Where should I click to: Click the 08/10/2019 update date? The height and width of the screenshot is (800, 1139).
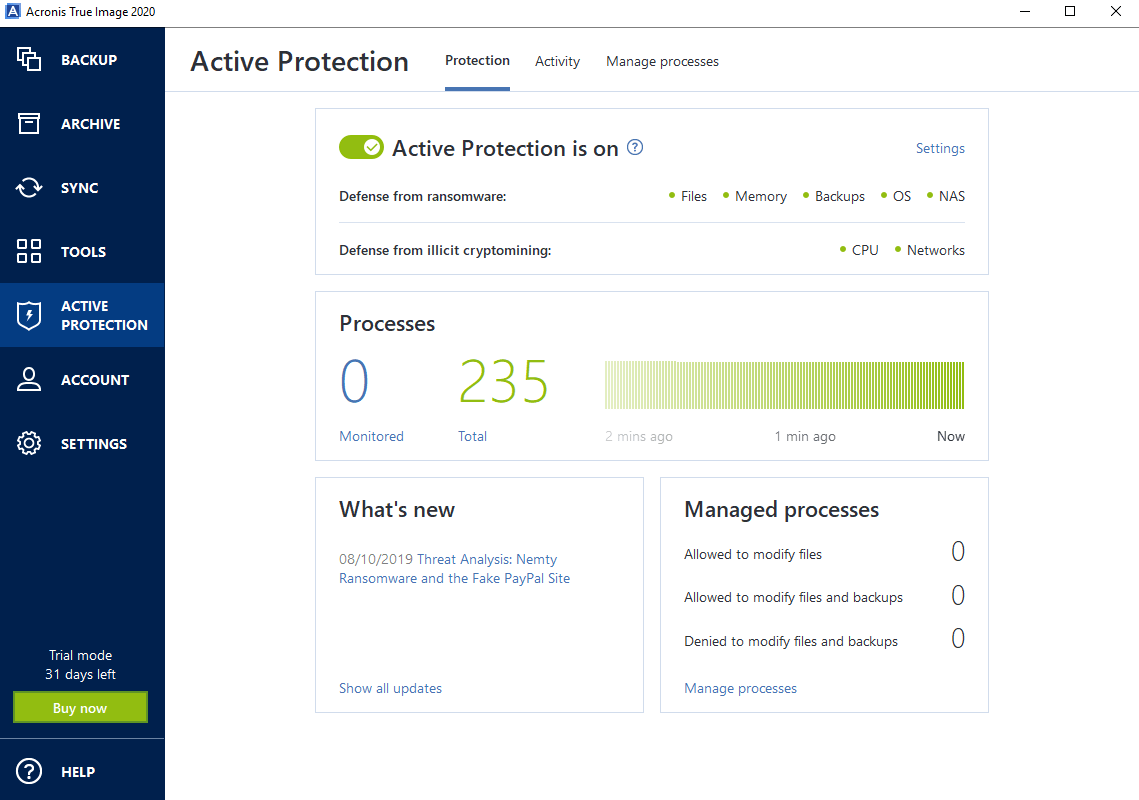[x=376, y=559]
